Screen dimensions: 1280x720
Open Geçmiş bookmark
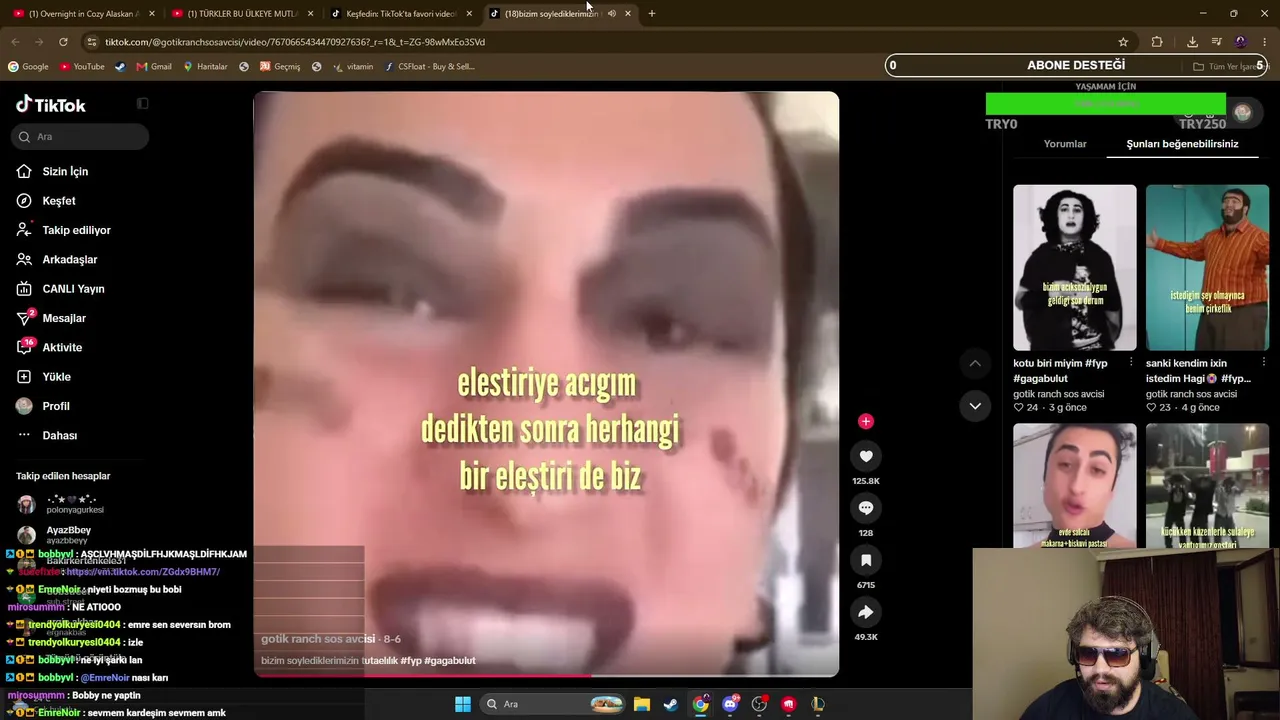click(x=280, y=67)
